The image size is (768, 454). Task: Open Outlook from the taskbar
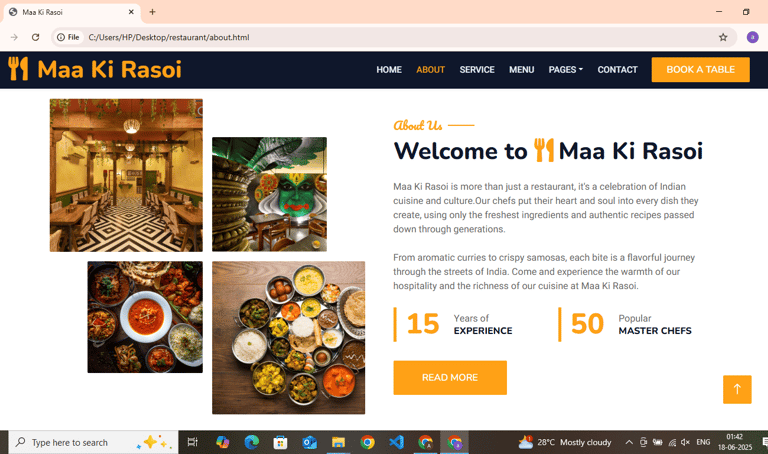(x=309, y=442)
